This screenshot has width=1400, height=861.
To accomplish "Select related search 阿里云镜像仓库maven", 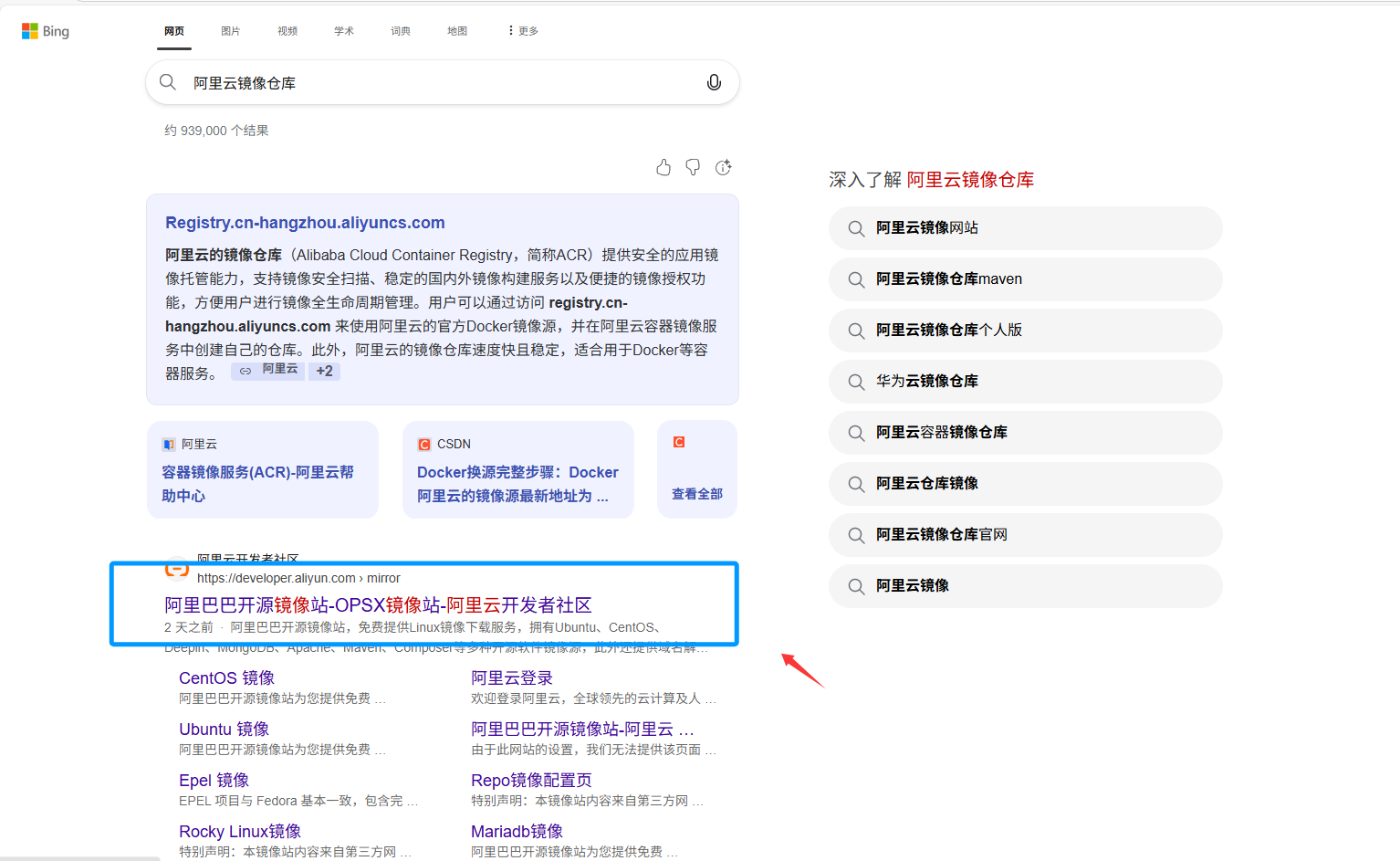I will pyautogui.click(x=1026, y=279).
